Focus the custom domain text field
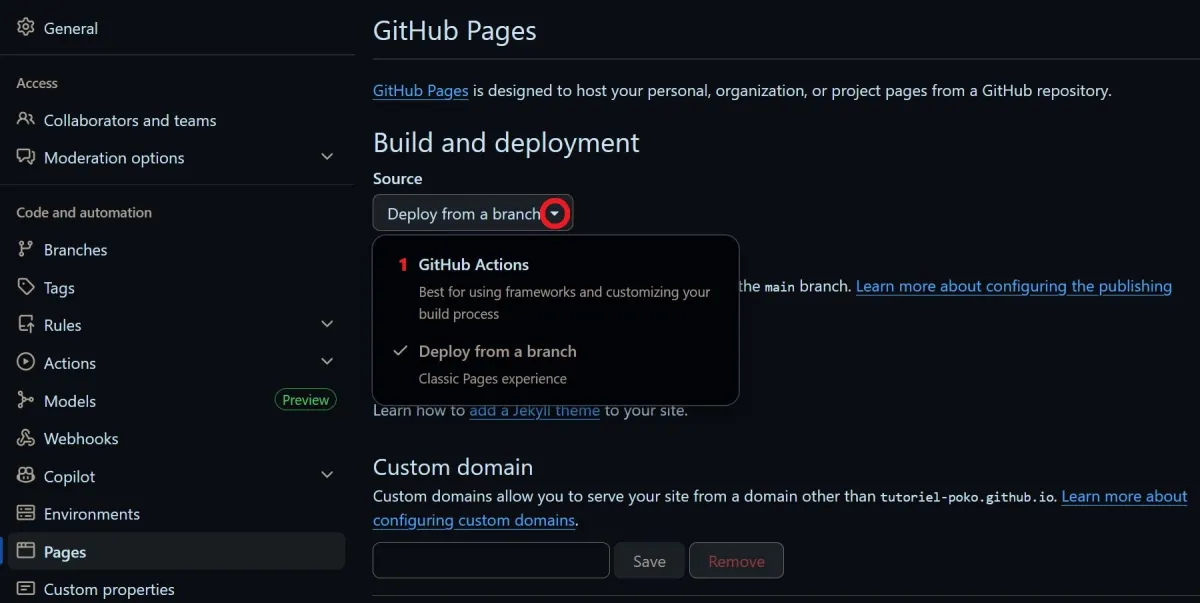 (x=491, y=561)
